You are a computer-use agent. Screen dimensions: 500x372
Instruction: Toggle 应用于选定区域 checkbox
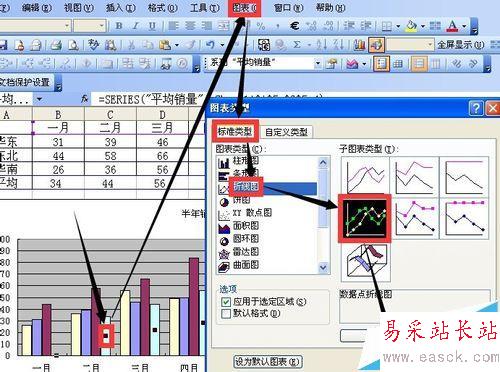(x=226, y=302)
